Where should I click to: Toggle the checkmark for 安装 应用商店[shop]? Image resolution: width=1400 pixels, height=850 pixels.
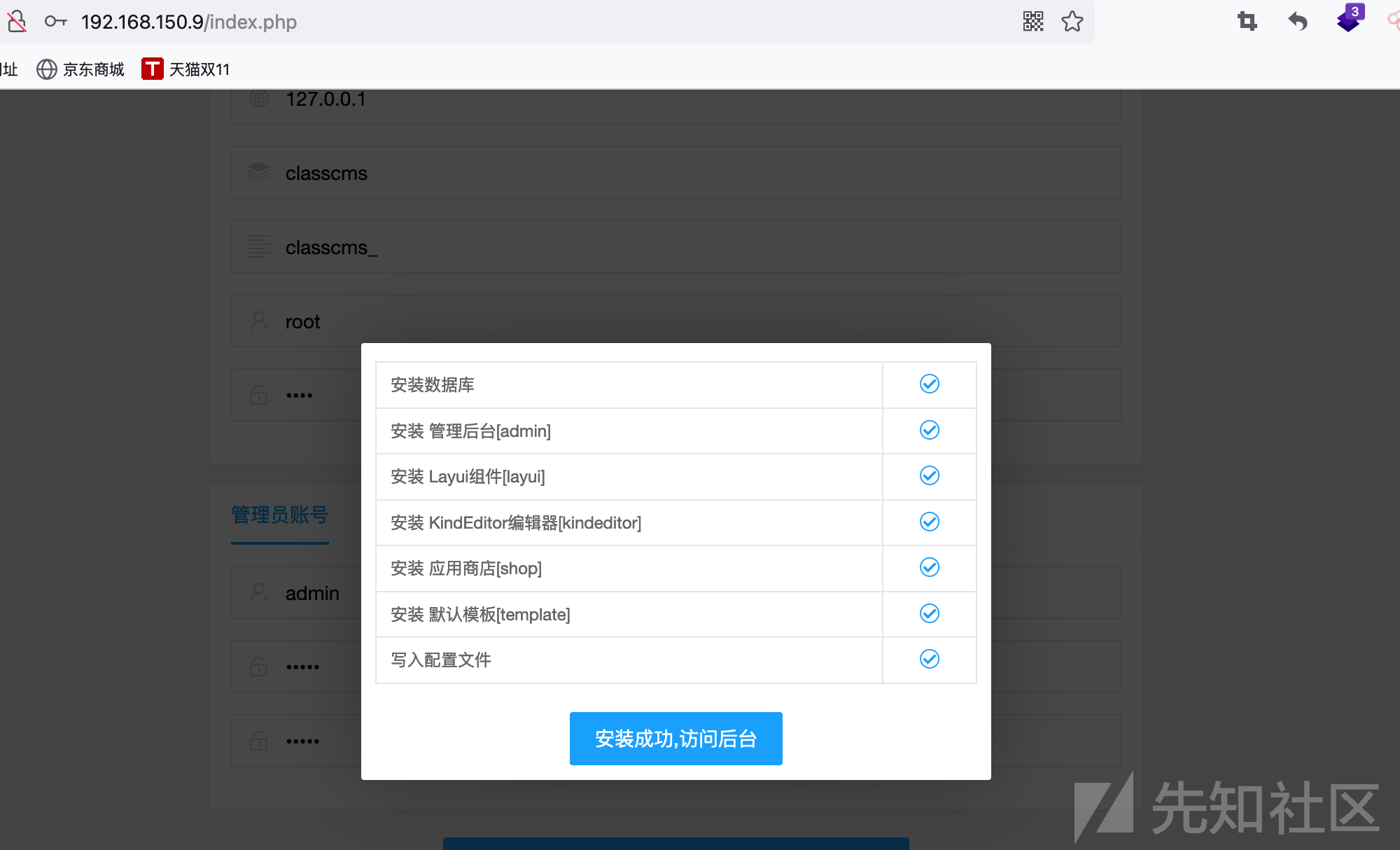tap(929, 568)
